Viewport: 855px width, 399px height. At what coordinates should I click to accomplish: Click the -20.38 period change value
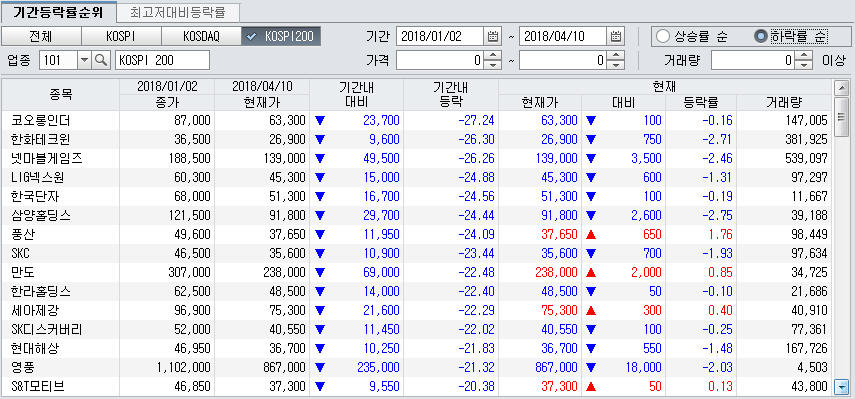coord(476,386)
